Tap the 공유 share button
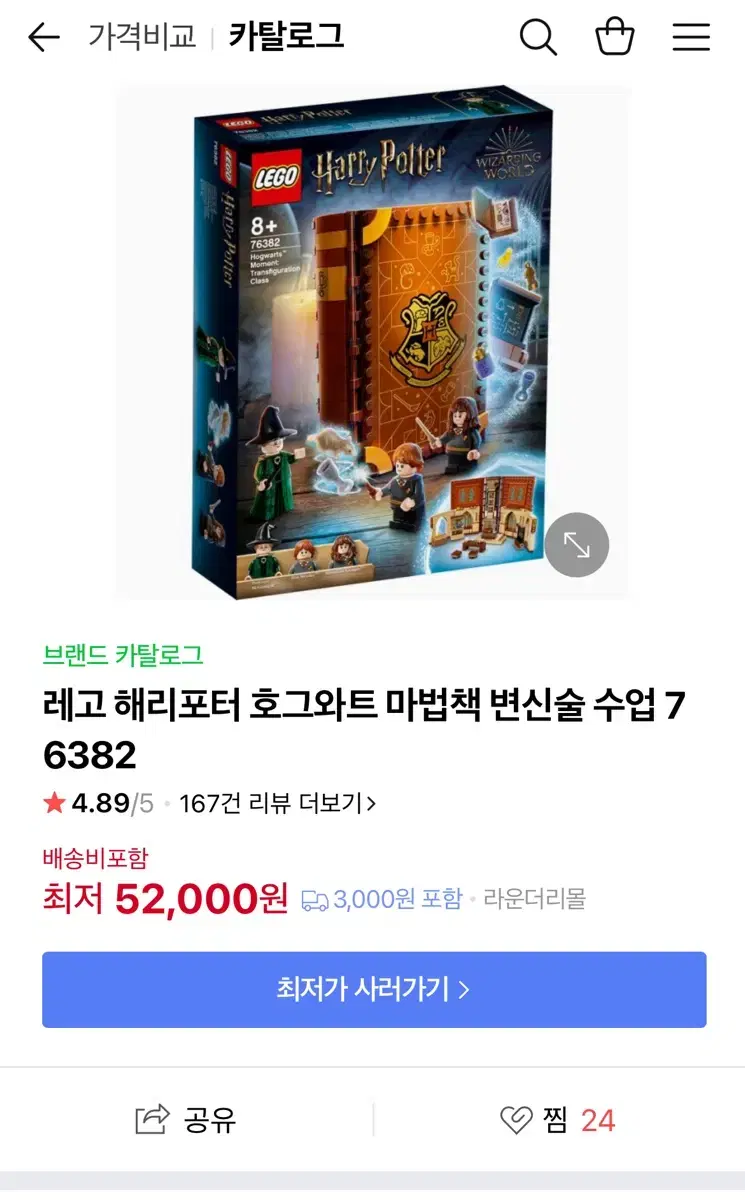The width and height of the screenshot is (745, 1200). [186, 1119]
